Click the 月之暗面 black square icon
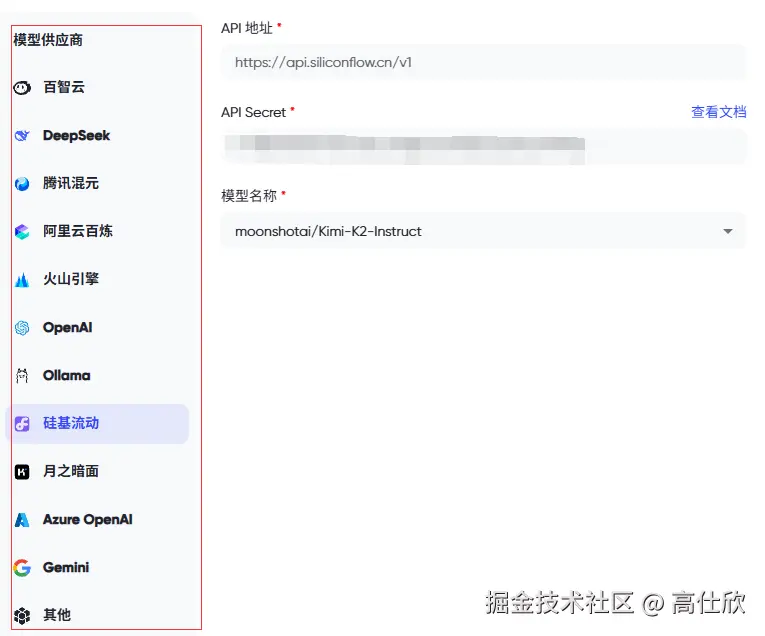The width and height of the screenshot is (765, 636). (22, 472)
